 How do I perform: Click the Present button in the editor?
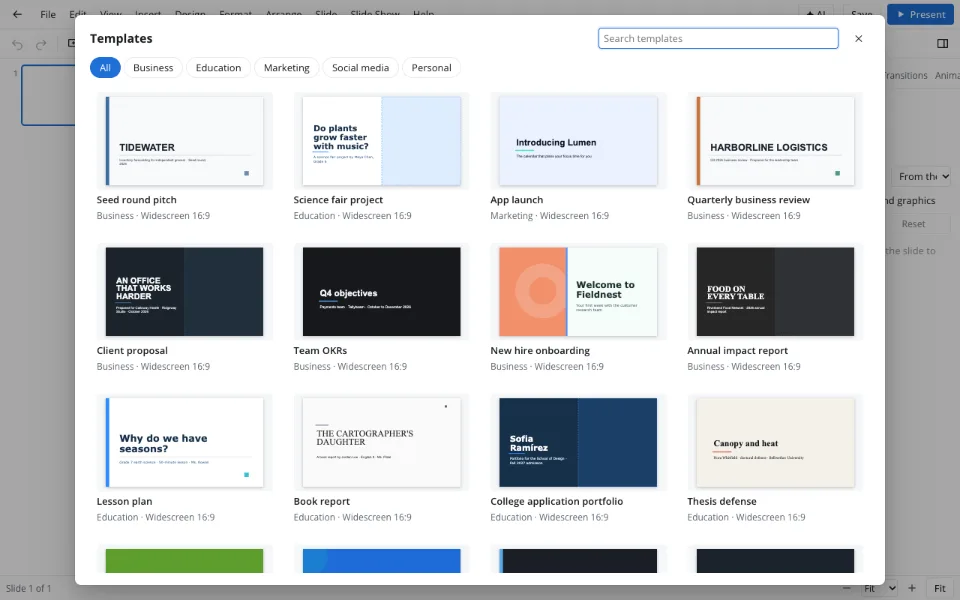point(920,14)
